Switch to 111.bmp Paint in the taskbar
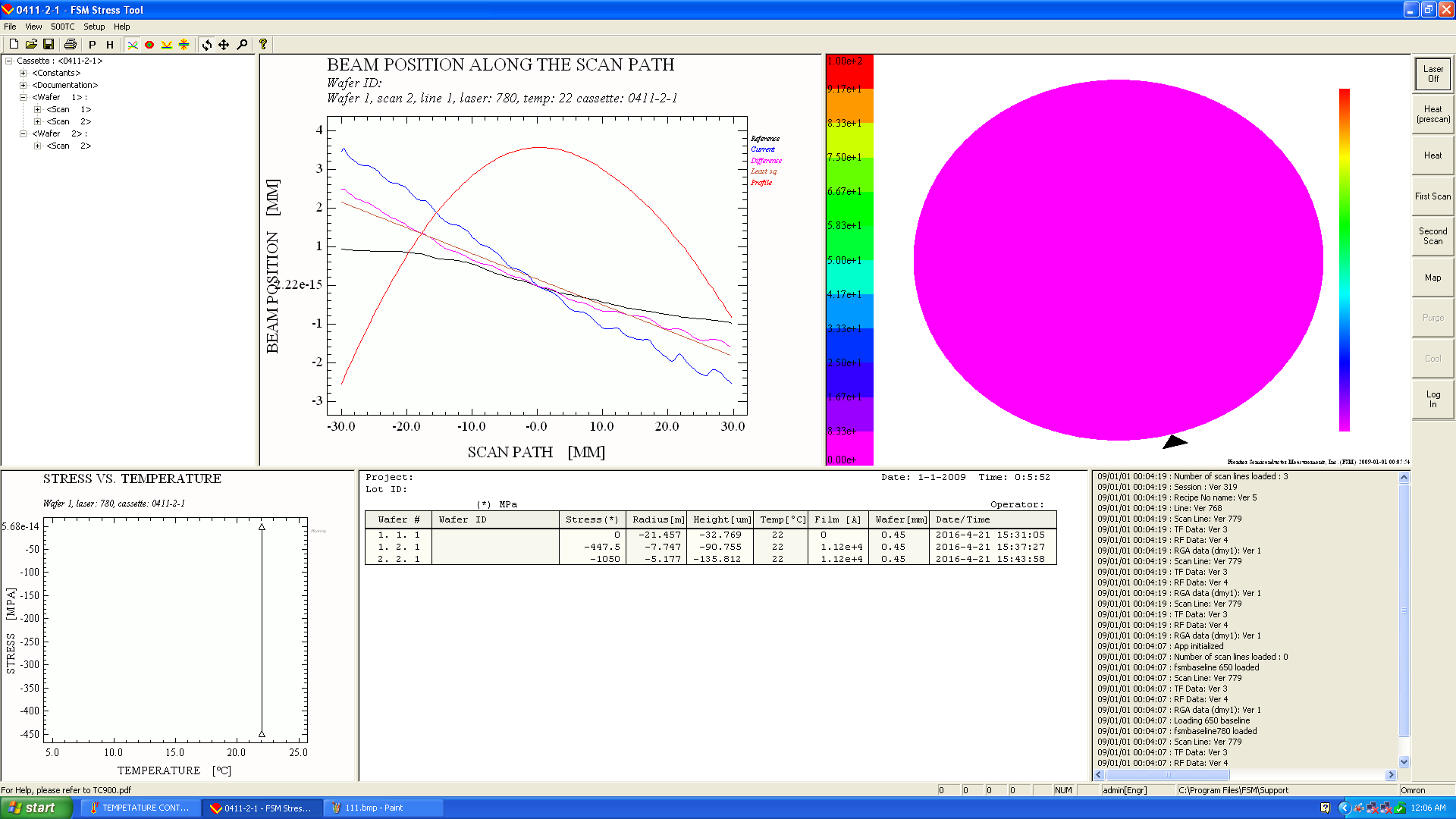The image size is (1456, 819). [x=384, y=808]
